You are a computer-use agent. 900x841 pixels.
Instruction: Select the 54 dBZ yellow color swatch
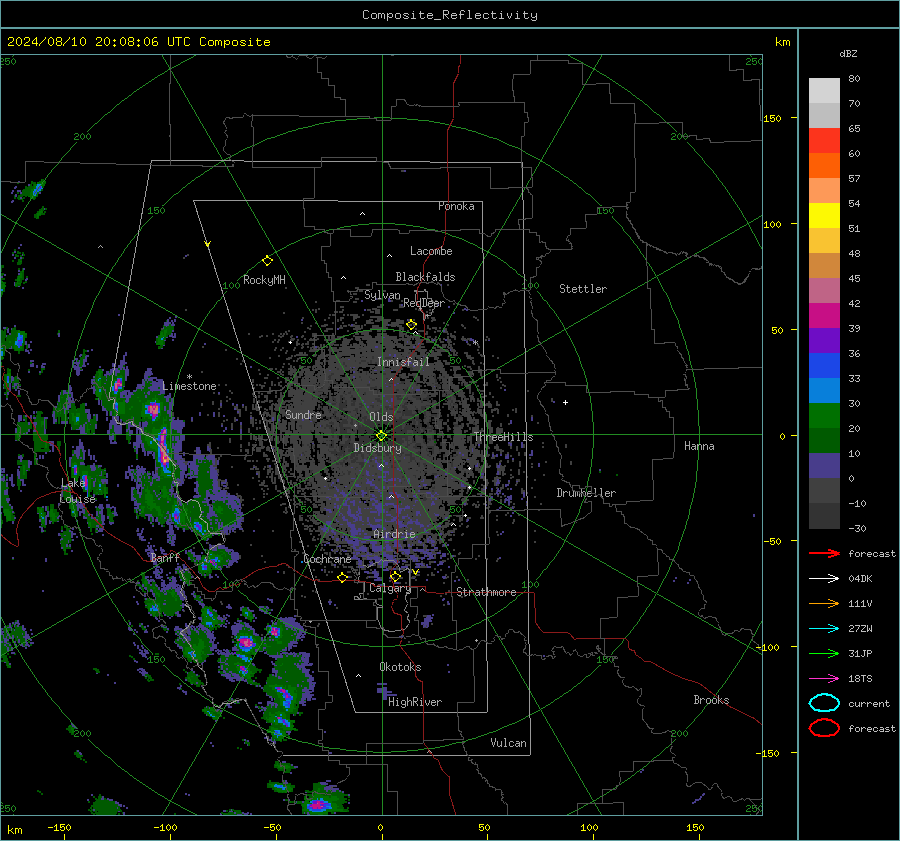point(824,215)
